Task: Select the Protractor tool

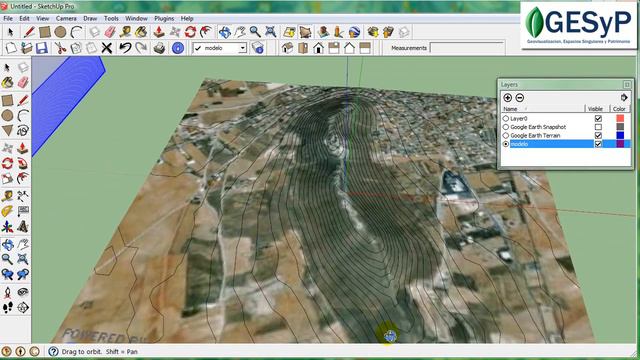Action: (x=7, y=211)
